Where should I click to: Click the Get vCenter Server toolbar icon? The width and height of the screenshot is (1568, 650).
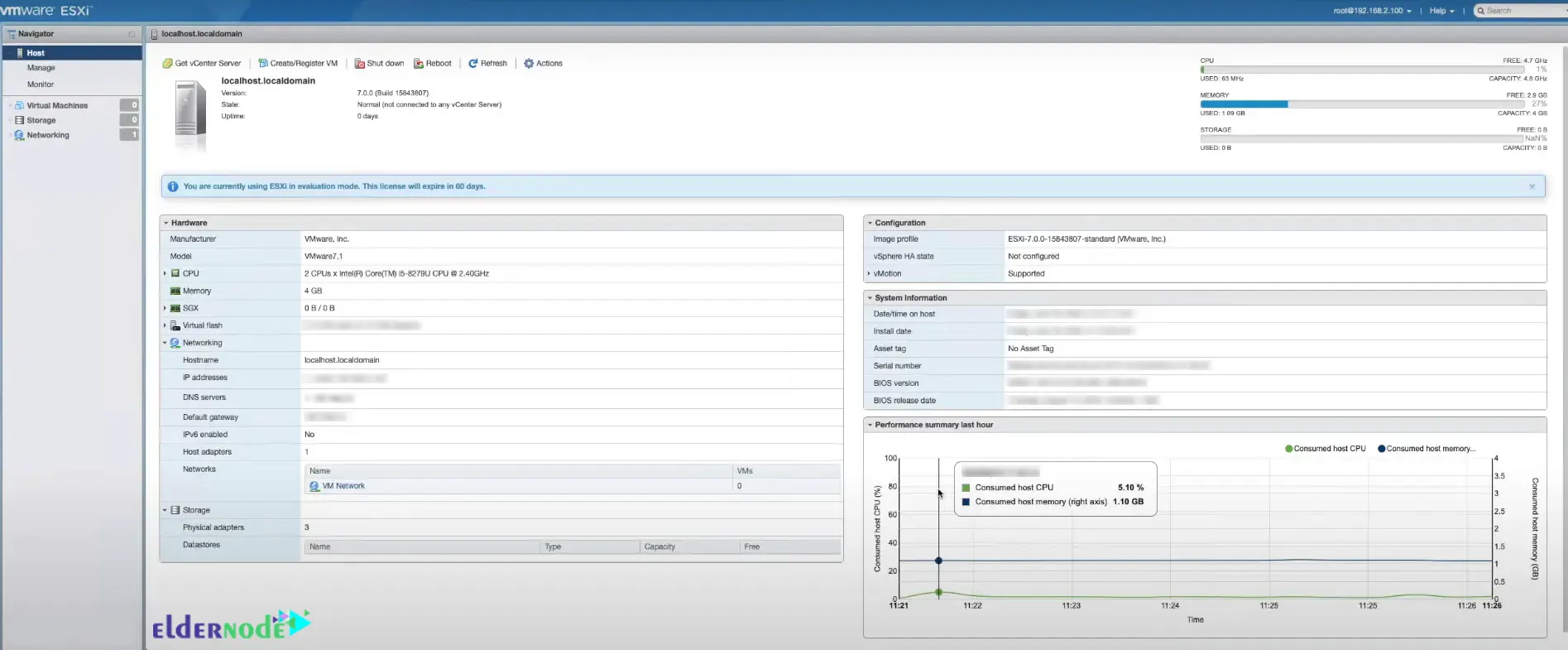(x=167, y=63)
